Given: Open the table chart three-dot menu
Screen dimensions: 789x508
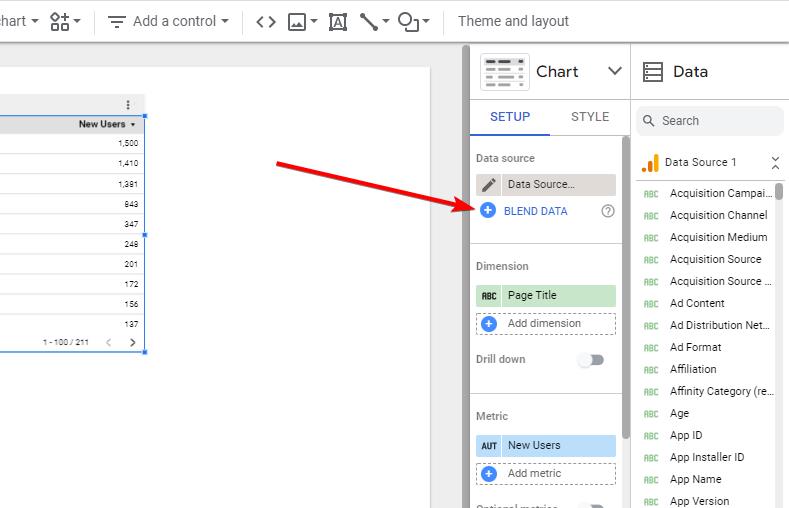Looking at the screenshot, I should tap(128, 105).
